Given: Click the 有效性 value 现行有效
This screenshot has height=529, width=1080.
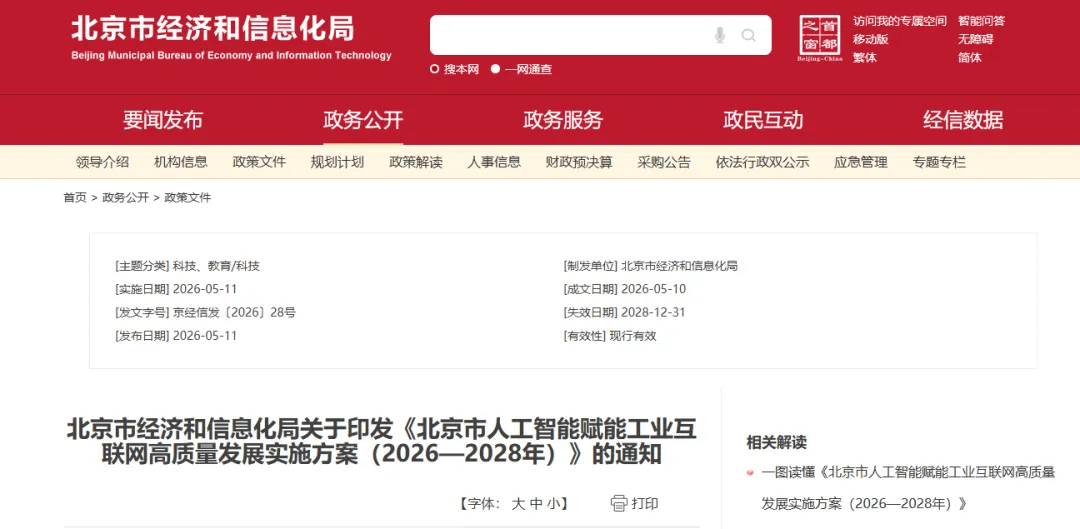Looking at the screenshot, I should click(633, 336).
